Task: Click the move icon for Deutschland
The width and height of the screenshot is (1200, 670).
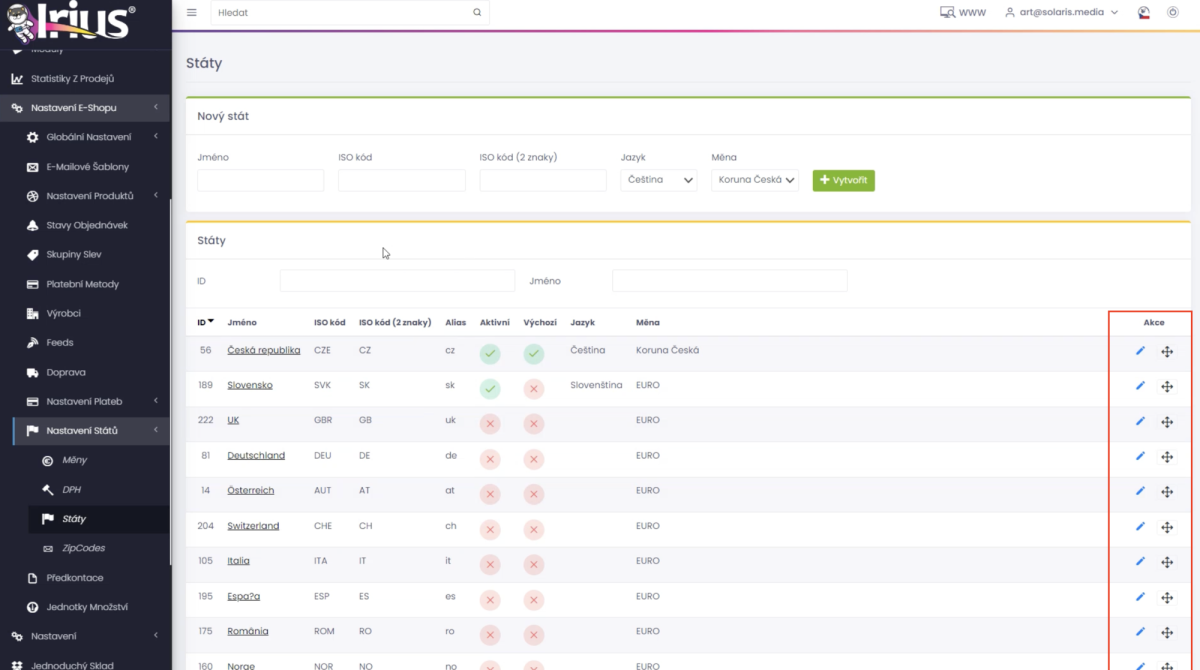Action: tap(1167, 457)
